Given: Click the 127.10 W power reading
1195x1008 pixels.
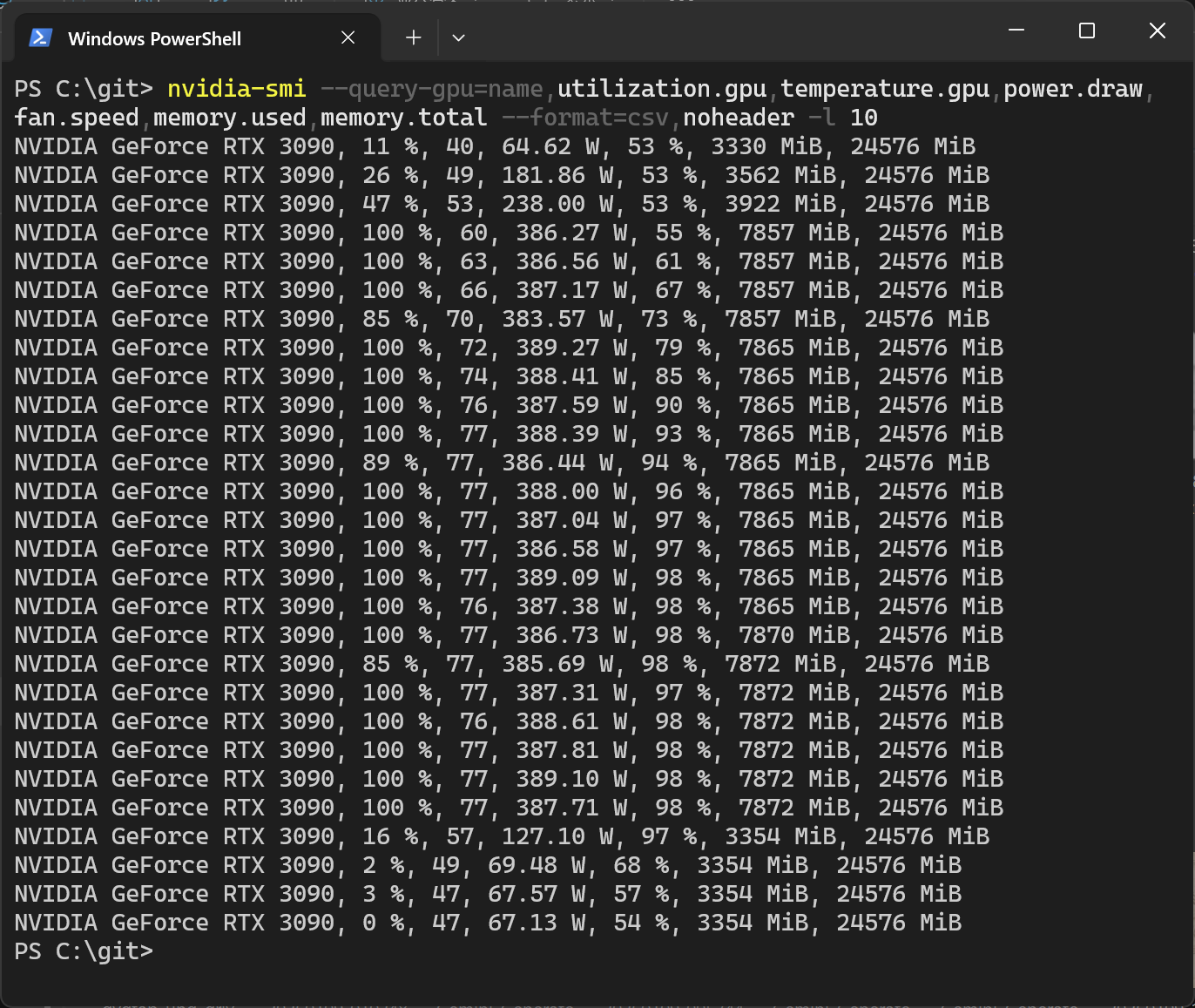Looking at the screenshot, I should [557, 836].
